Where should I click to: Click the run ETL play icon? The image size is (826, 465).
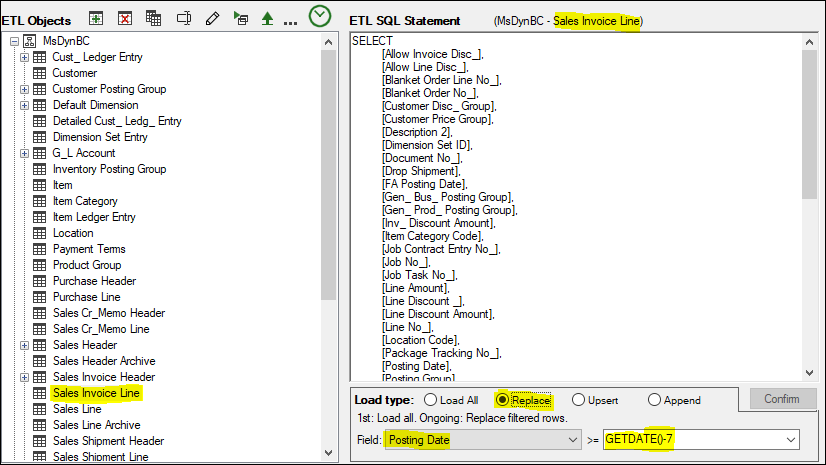(240, 19)
